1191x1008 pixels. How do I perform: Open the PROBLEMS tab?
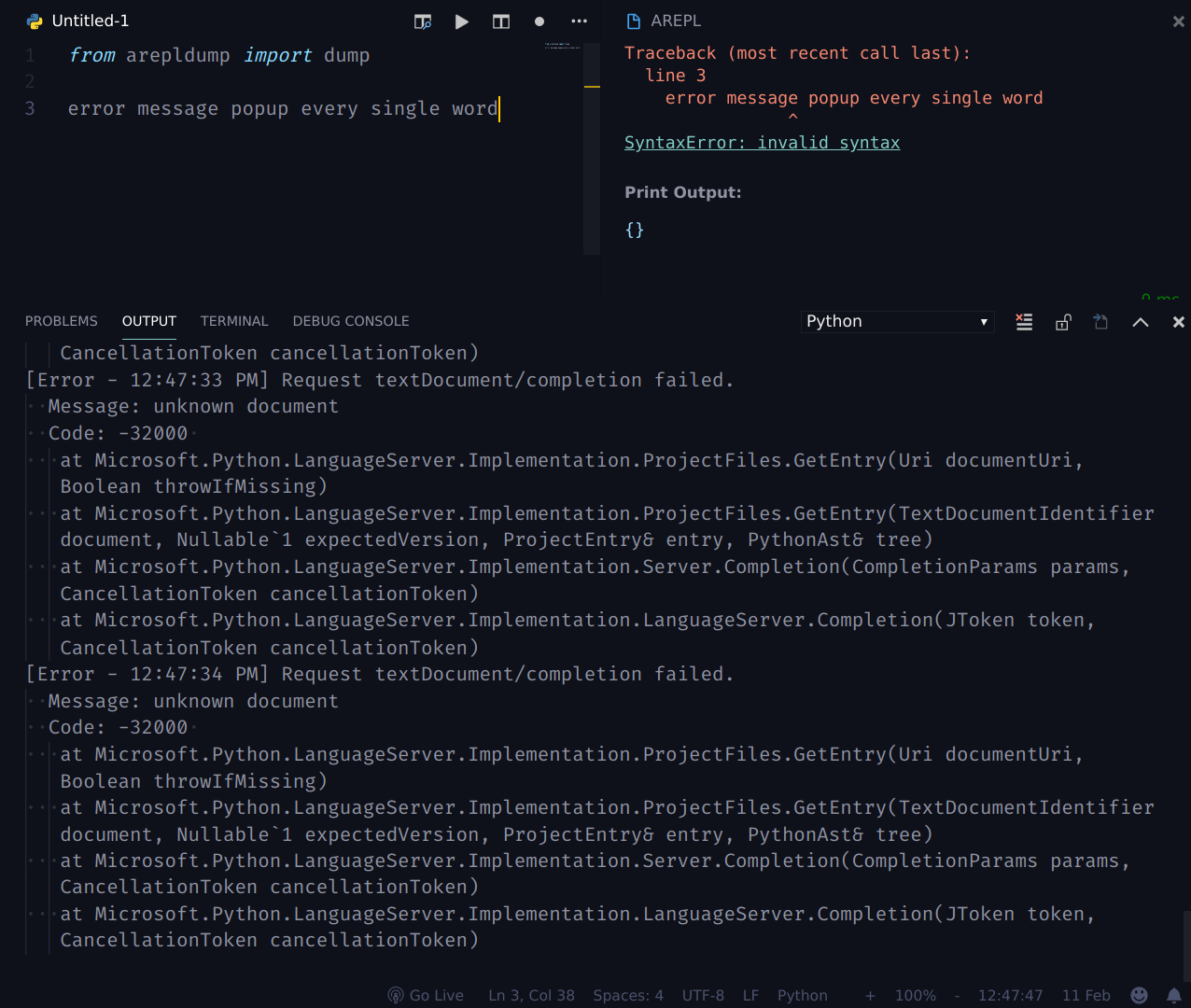coord(61,321)
